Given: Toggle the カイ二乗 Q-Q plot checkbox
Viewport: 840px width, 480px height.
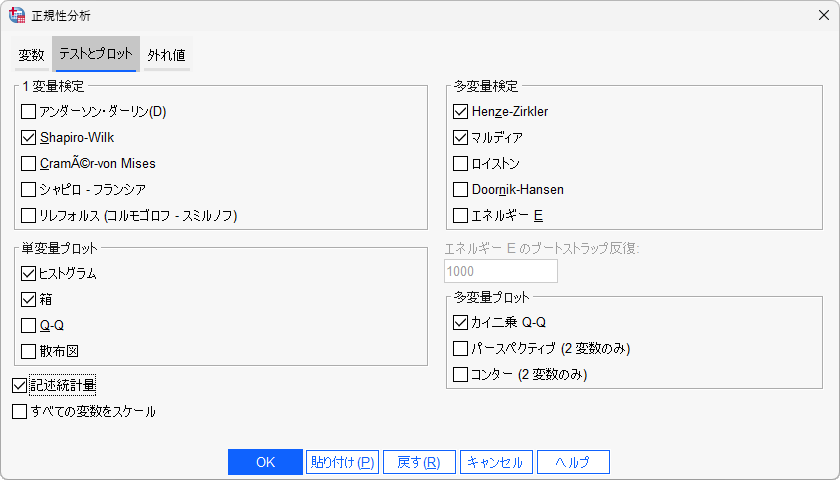Looking at the screenshot, I should click(460, 323).
